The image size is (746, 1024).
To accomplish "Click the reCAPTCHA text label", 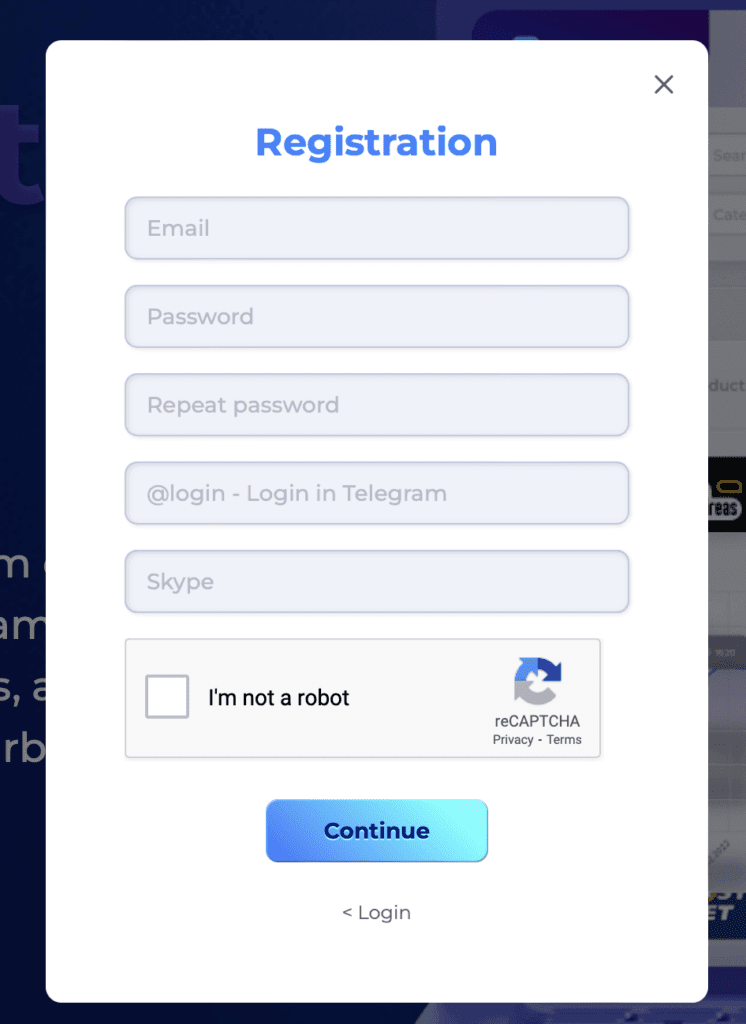I will [x=537, y=721].
